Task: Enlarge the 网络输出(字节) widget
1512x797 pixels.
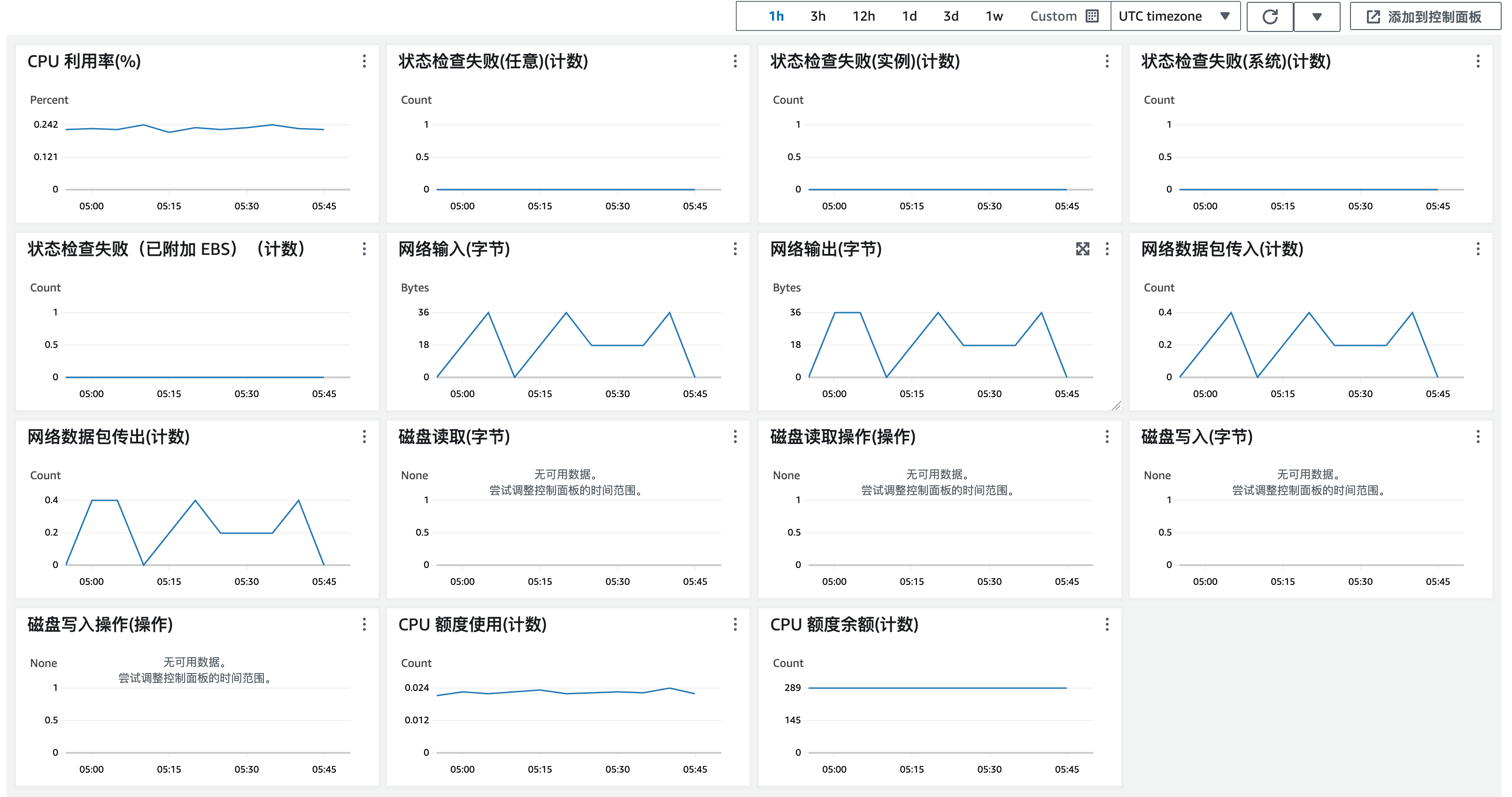Action: coord(1082,249)
